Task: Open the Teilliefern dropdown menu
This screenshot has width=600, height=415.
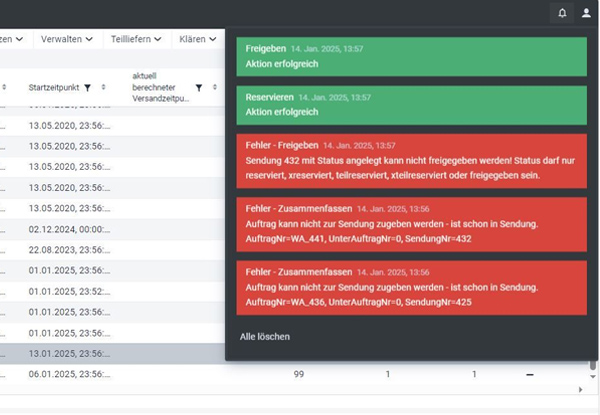Action: (x=136, y=39)
